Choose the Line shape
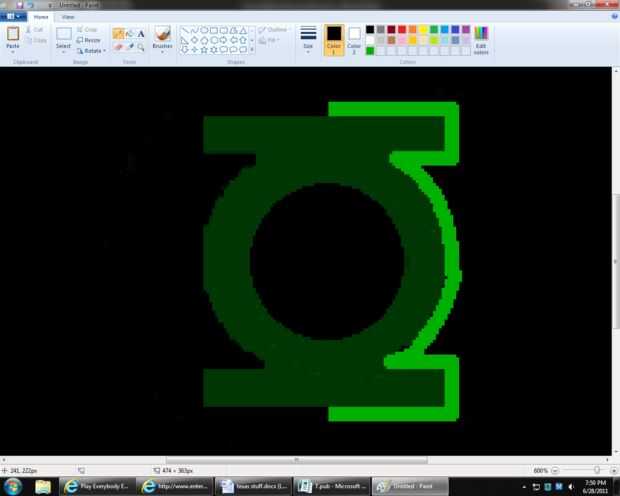The image size is (620, 496). tap(185, 30)
